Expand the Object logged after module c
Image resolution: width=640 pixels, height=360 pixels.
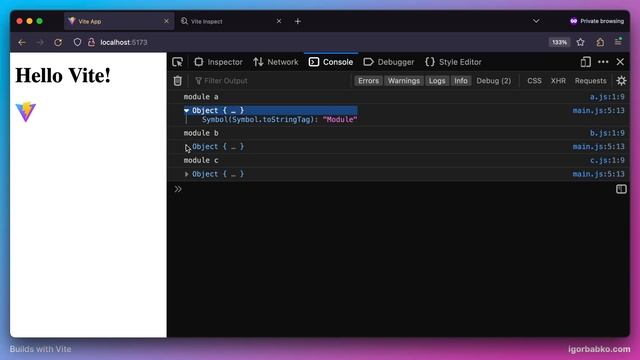pyautogui.click(x=187, y=174)
